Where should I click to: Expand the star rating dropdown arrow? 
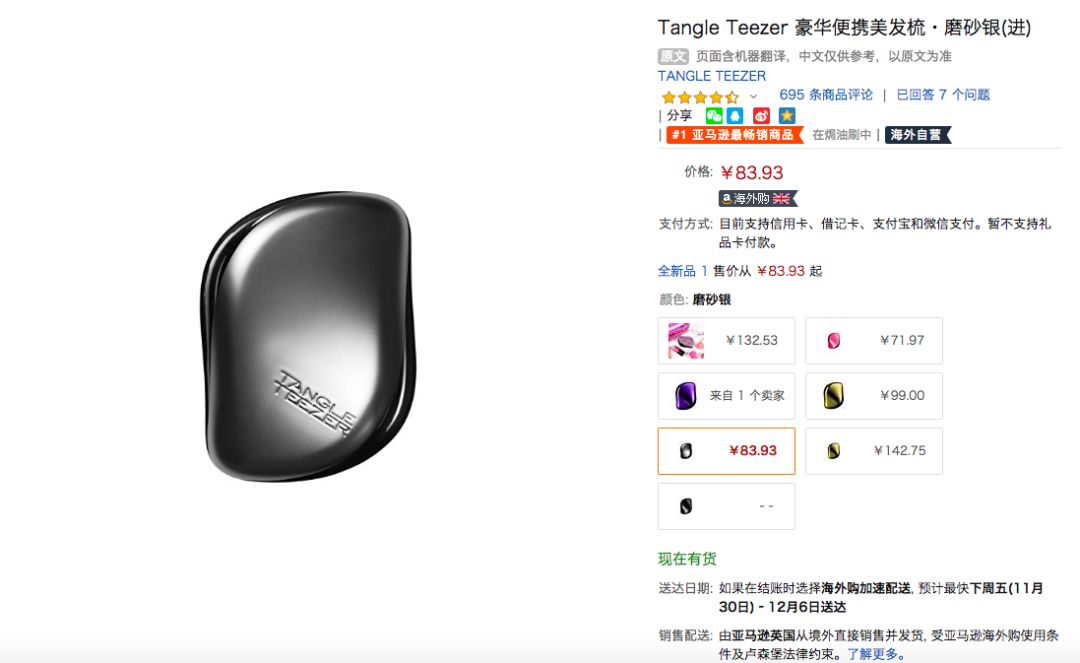click(754, 96)
